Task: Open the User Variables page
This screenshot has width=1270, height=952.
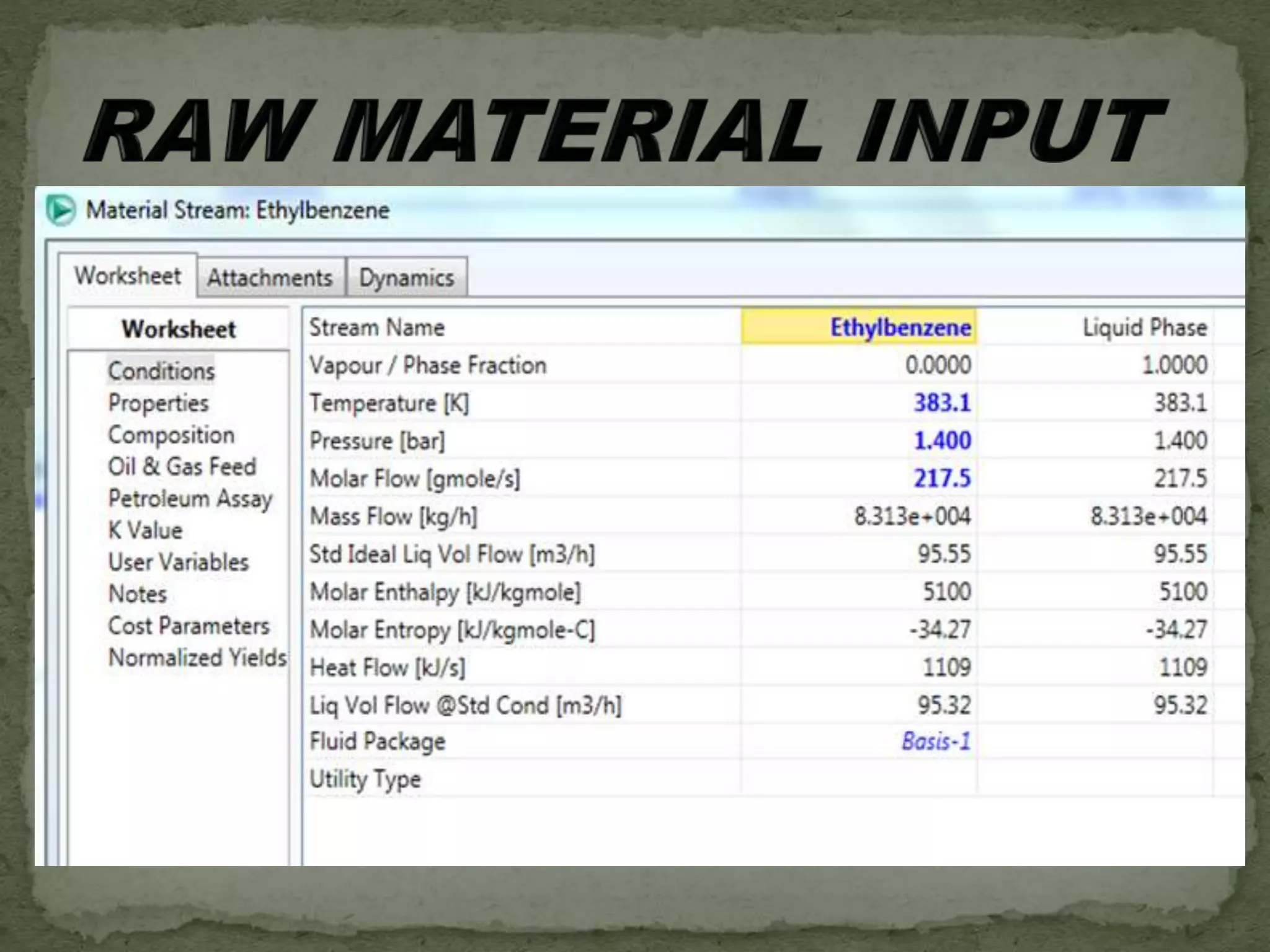Action: point(179,562)
